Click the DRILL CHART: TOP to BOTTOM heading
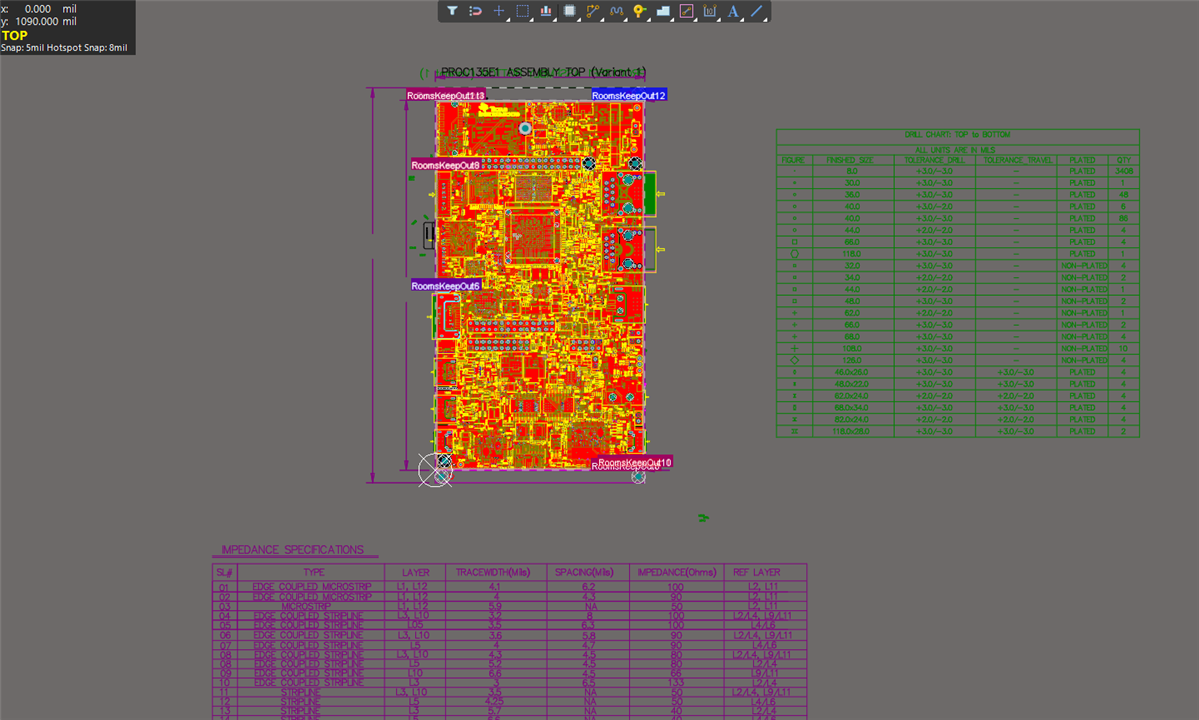This screenshot has width=1199, height=720. 957,135
